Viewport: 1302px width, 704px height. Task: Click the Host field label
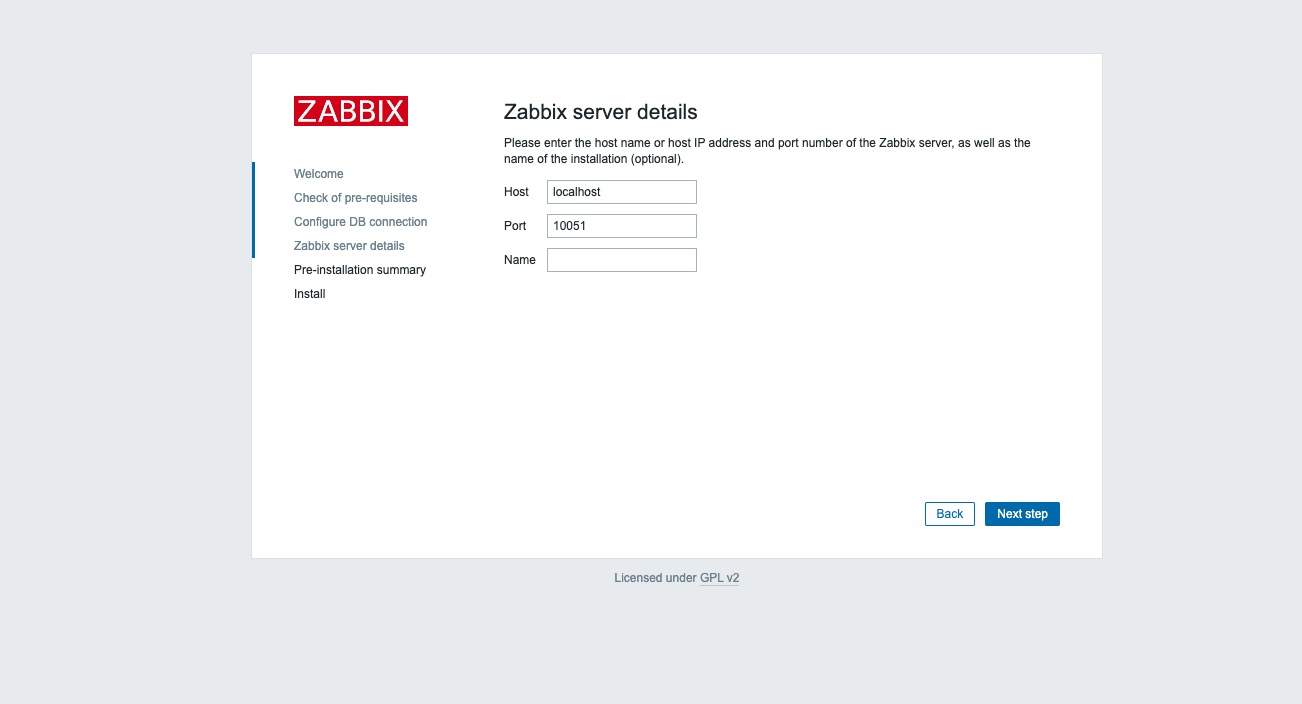pyautogui.click(x=516, y=192)
